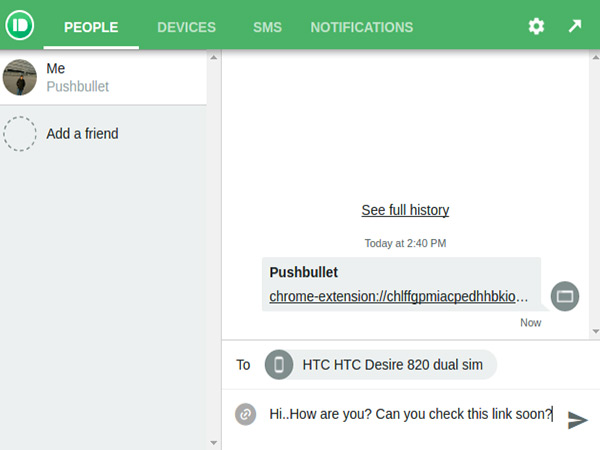Click the To label
The image size is (600, 450).
coord(243,365)
